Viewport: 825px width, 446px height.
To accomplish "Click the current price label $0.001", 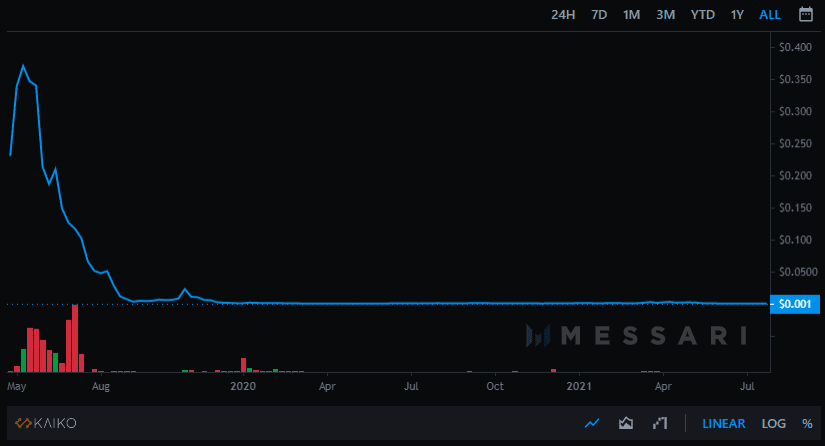I will [794, 304].
